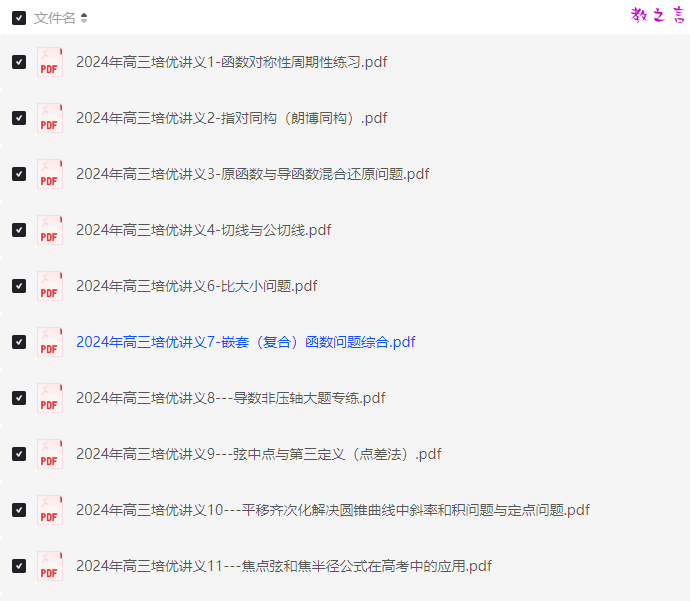Image resolution: width=690 pixels, height=601 pixels.
Task: Click the PDF icon for 培优讲义2 指对同构
Action: [50, 118]
